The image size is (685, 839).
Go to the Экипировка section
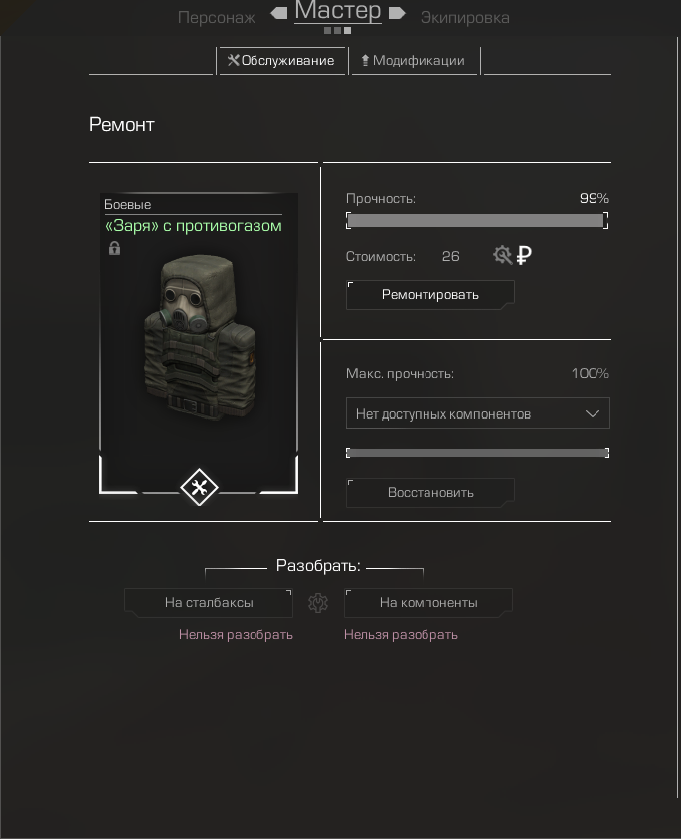click(x=465, y=18)
